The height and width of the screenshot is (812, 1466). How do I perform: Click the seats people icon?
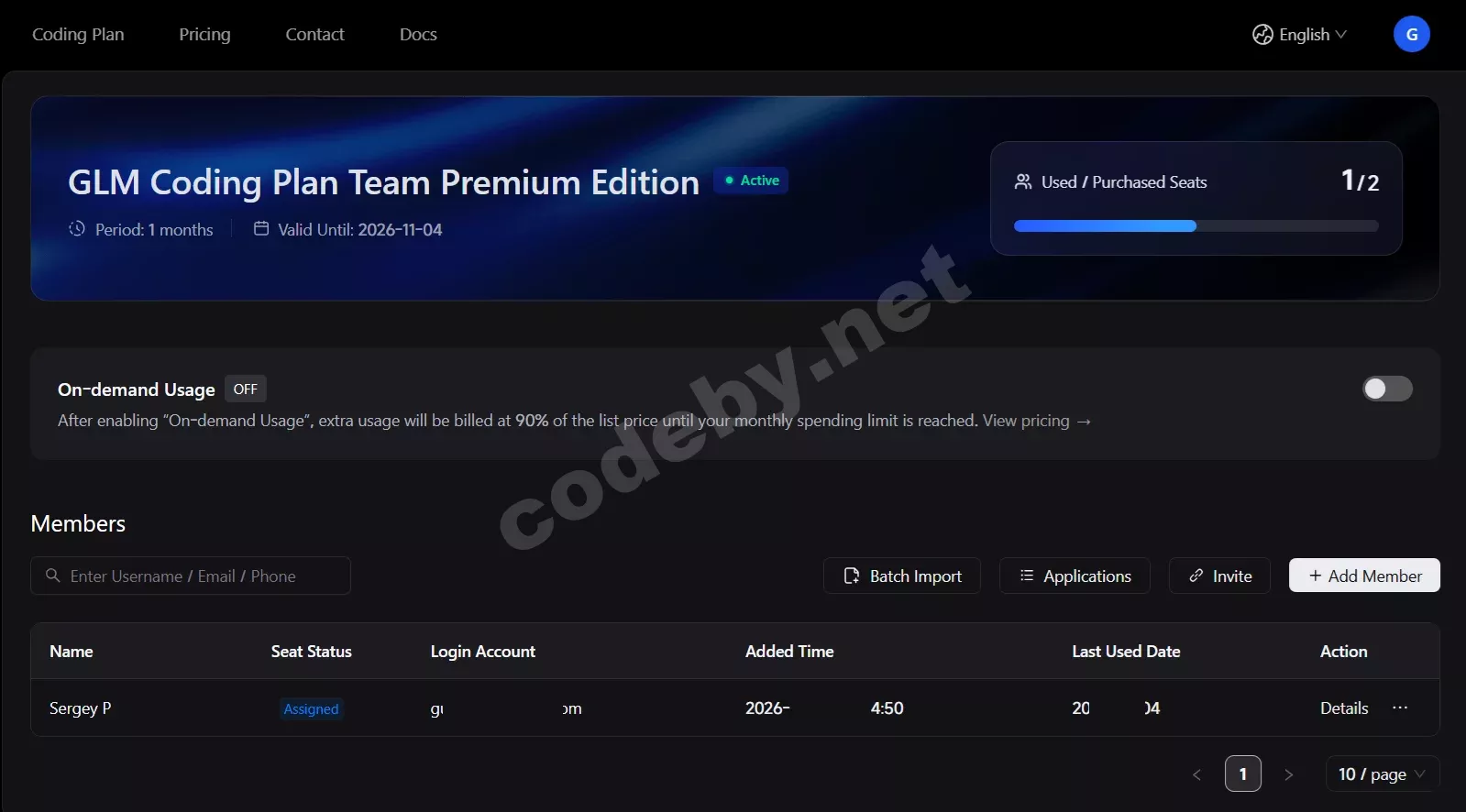tap(1023, 181)
